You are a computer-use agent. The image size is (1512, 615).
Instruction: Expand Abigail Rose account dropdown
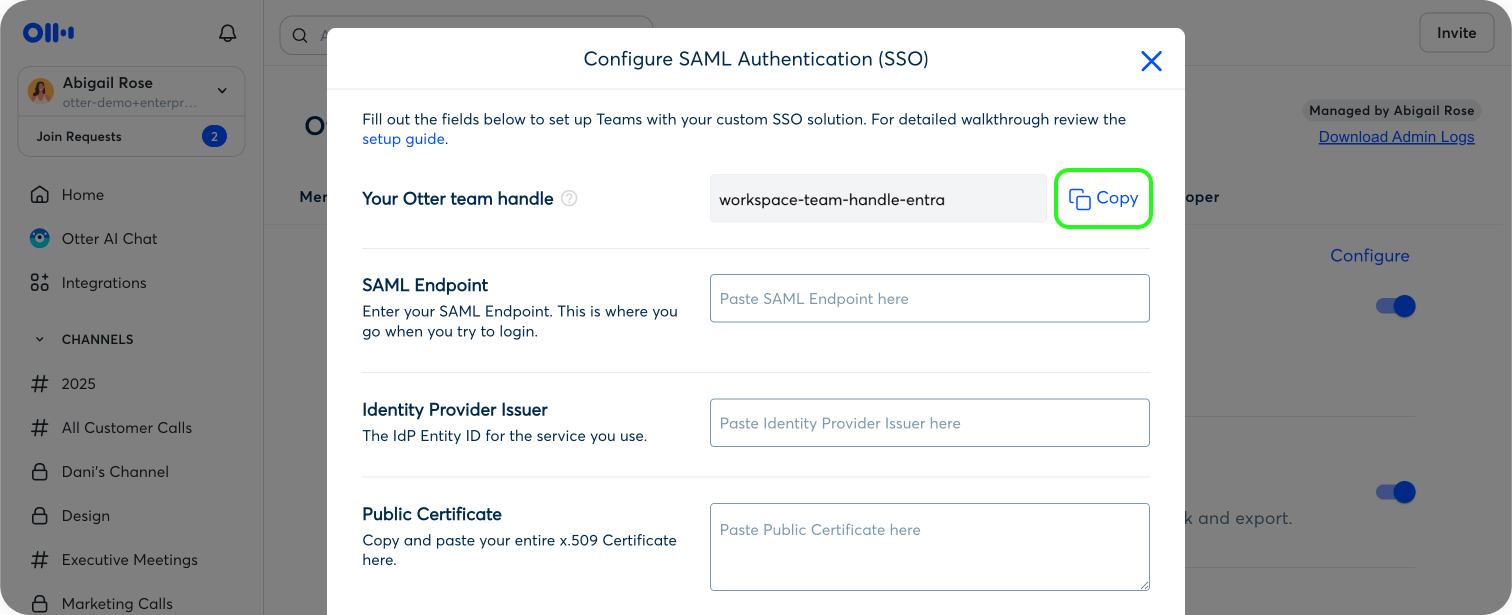click(222, 91)
